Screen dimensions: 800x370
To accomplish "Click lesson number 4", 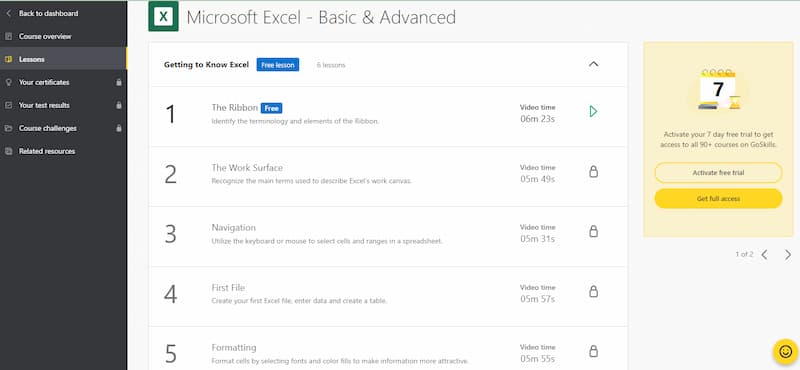I will 170,294.
